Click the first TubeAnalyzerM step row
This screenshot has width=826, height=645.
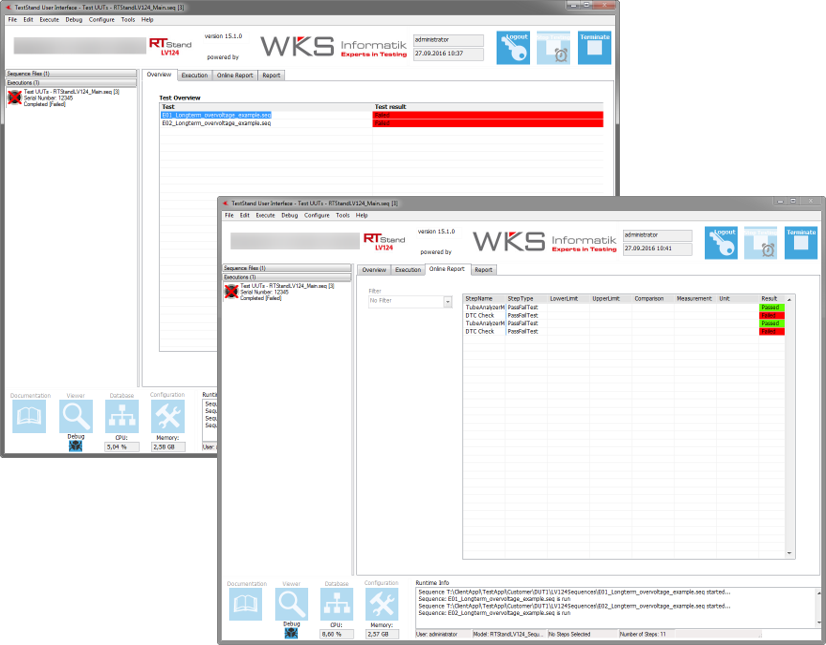point(624,307)
